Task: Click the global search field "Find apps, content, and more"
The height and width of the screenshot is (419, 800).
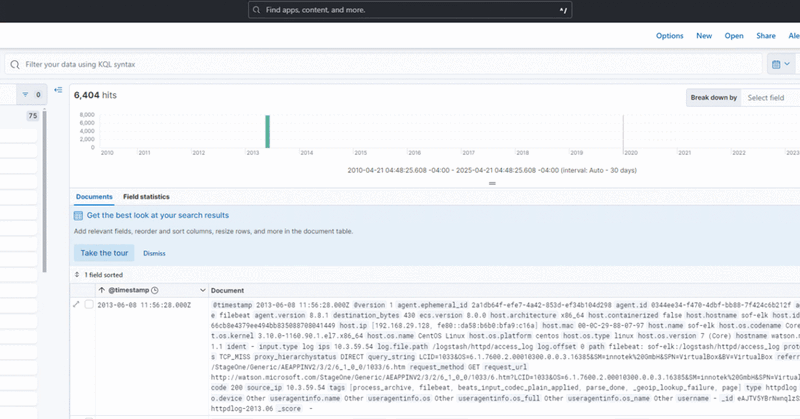Action: pos(410,10)
